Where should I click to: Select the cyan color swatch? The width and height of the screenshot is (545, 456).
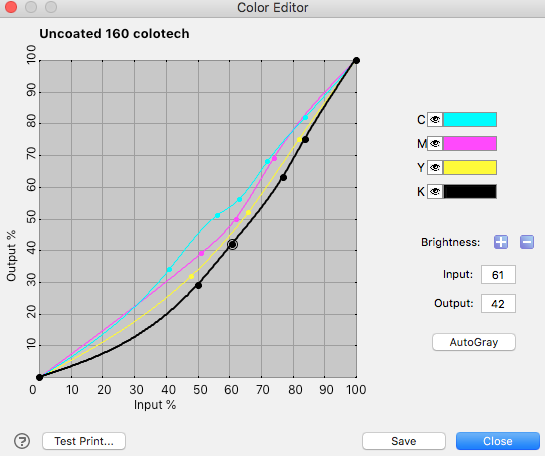[470, 120]
